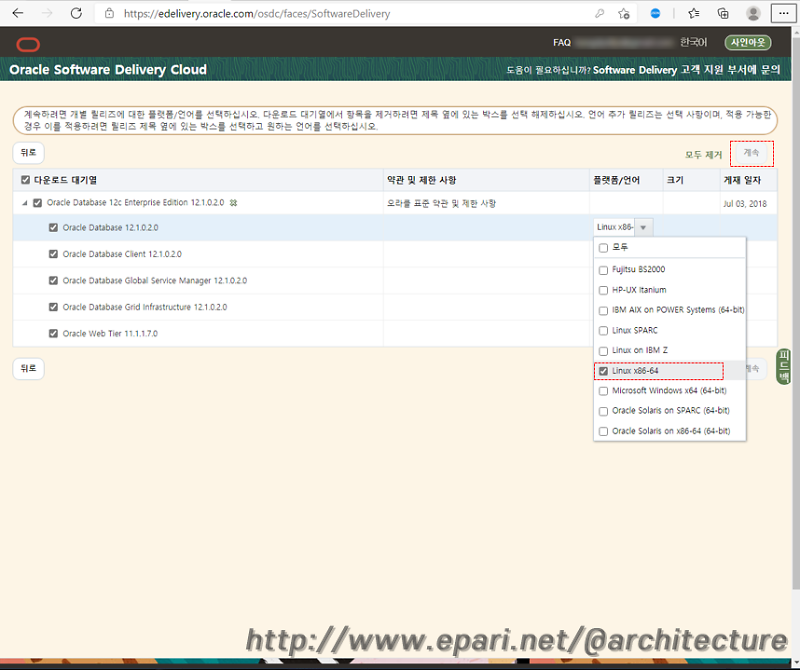Image resolution: width=800 pixels, height=670 pixels.
Task: Open 오라클 표준 약관 및 제한 사항 link
Action: click(x=441, y=204)
